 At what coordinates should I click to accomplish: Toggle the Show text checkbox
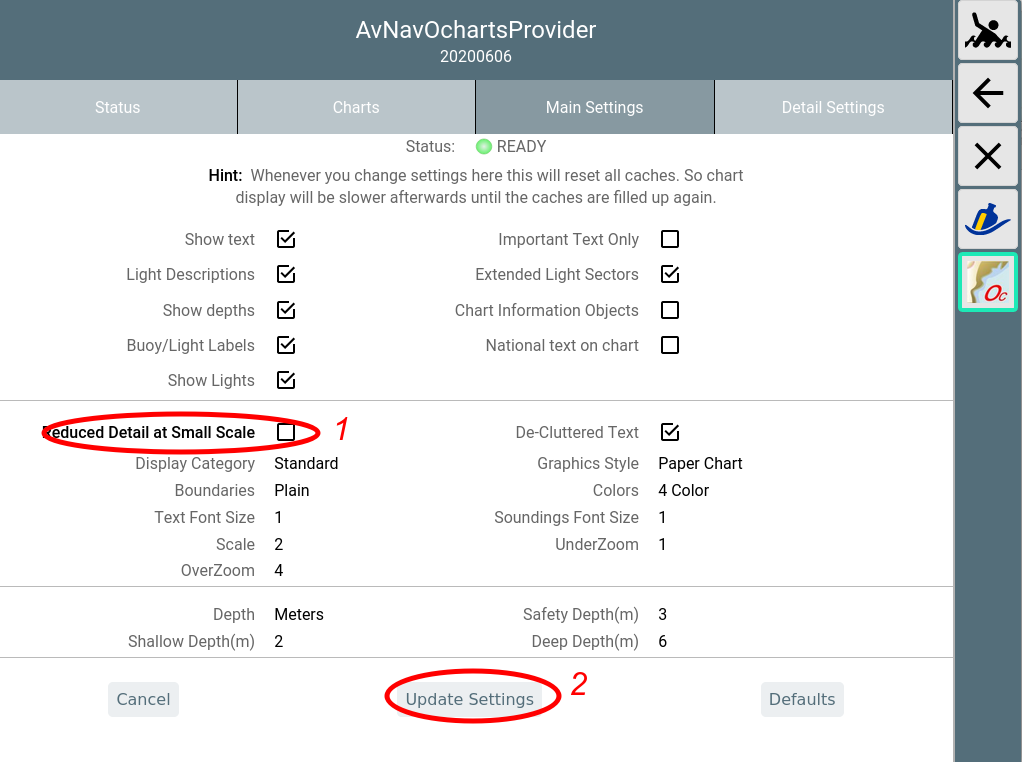click(x=286, y=240)
